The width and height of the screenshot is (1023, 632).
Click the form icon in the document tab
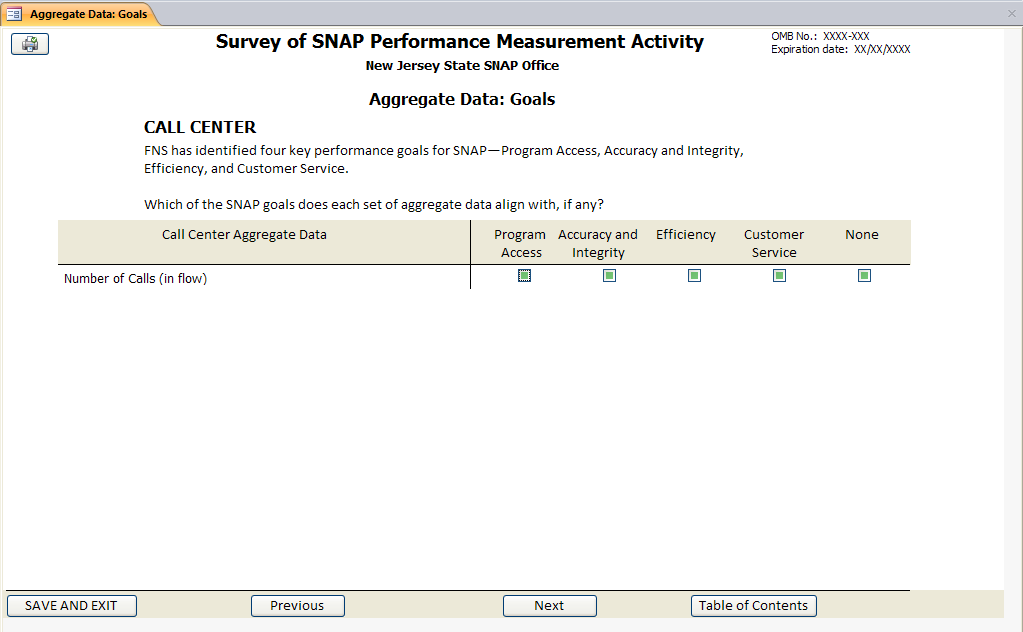(x=14, y=14)
